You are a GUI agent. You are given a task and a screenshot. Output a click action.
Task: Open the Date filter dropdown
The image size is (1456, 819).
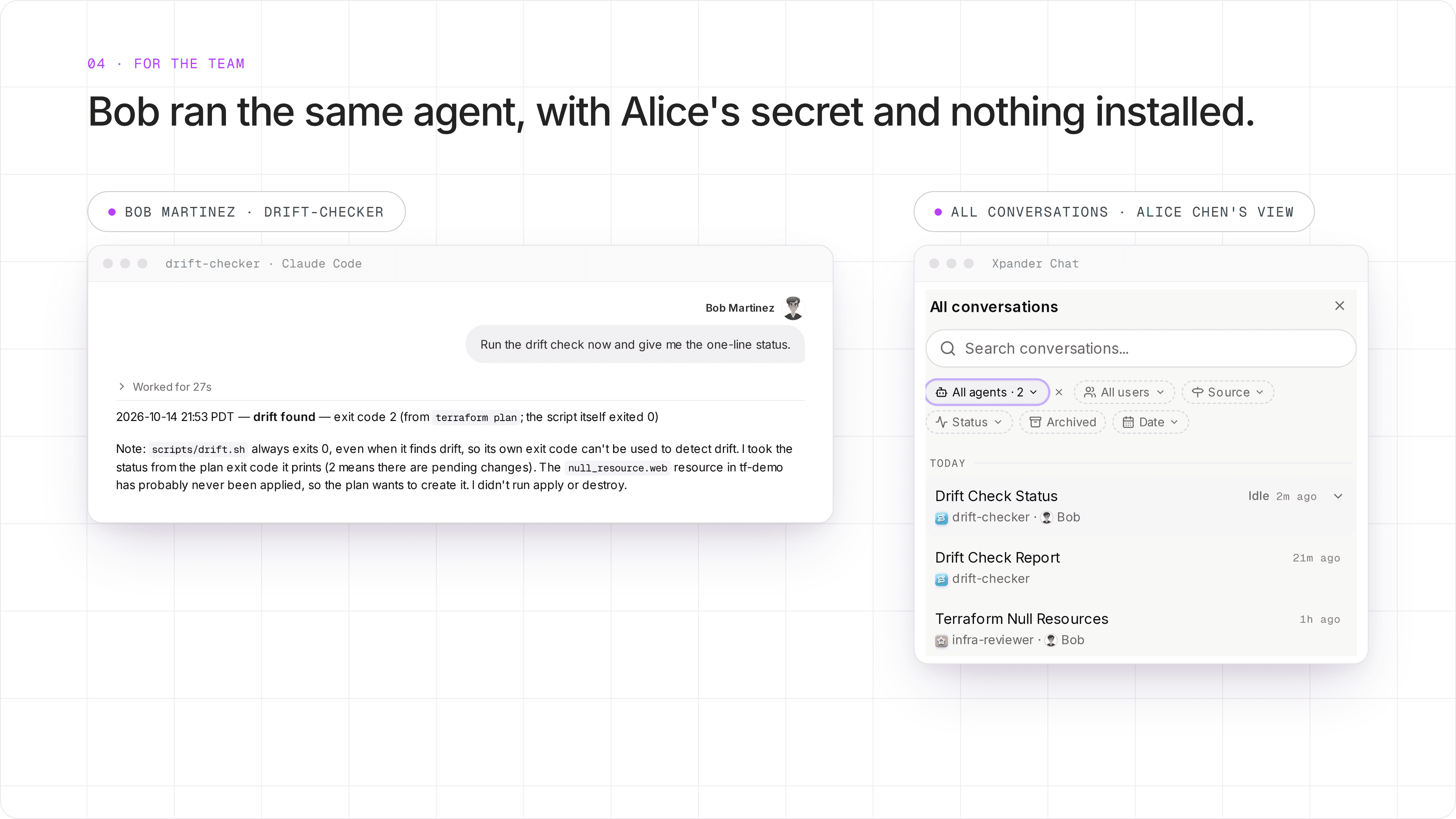click(x=1150, y=422)
